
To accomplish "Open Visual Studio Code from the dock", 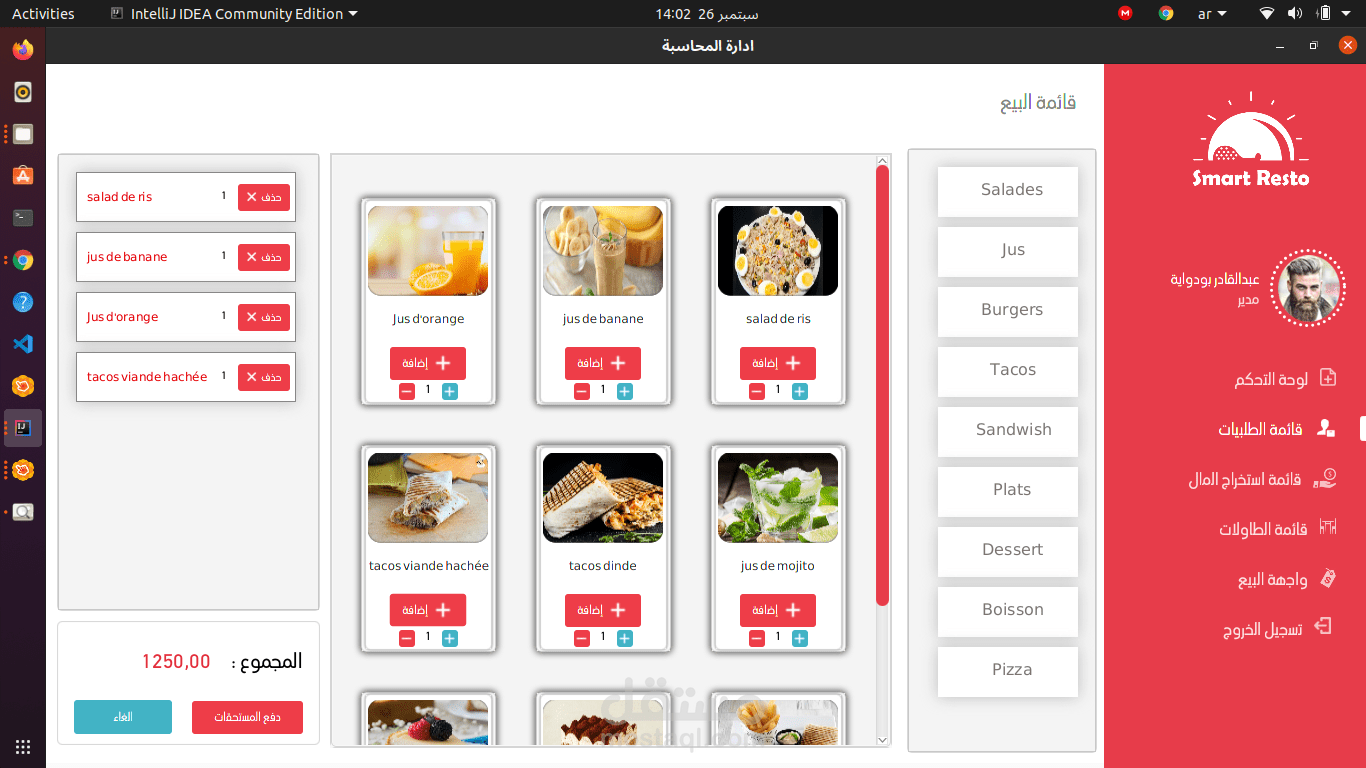I will click(x=23, y=344).
